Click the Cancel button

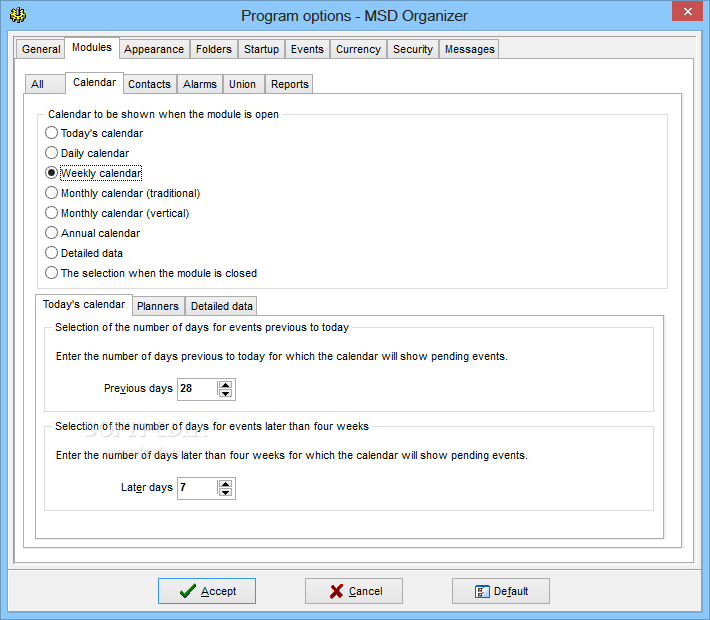click(354, 591)
